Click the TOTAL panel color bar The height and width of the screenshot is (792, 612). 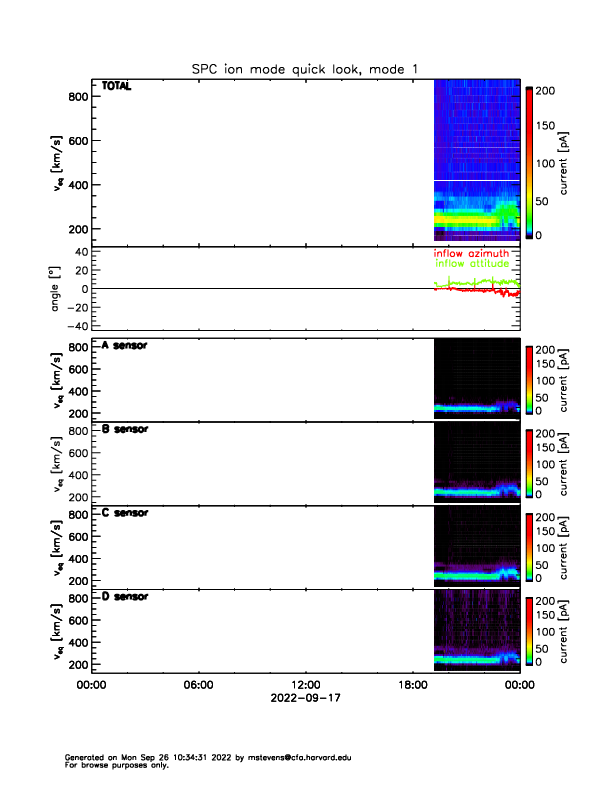530,162
